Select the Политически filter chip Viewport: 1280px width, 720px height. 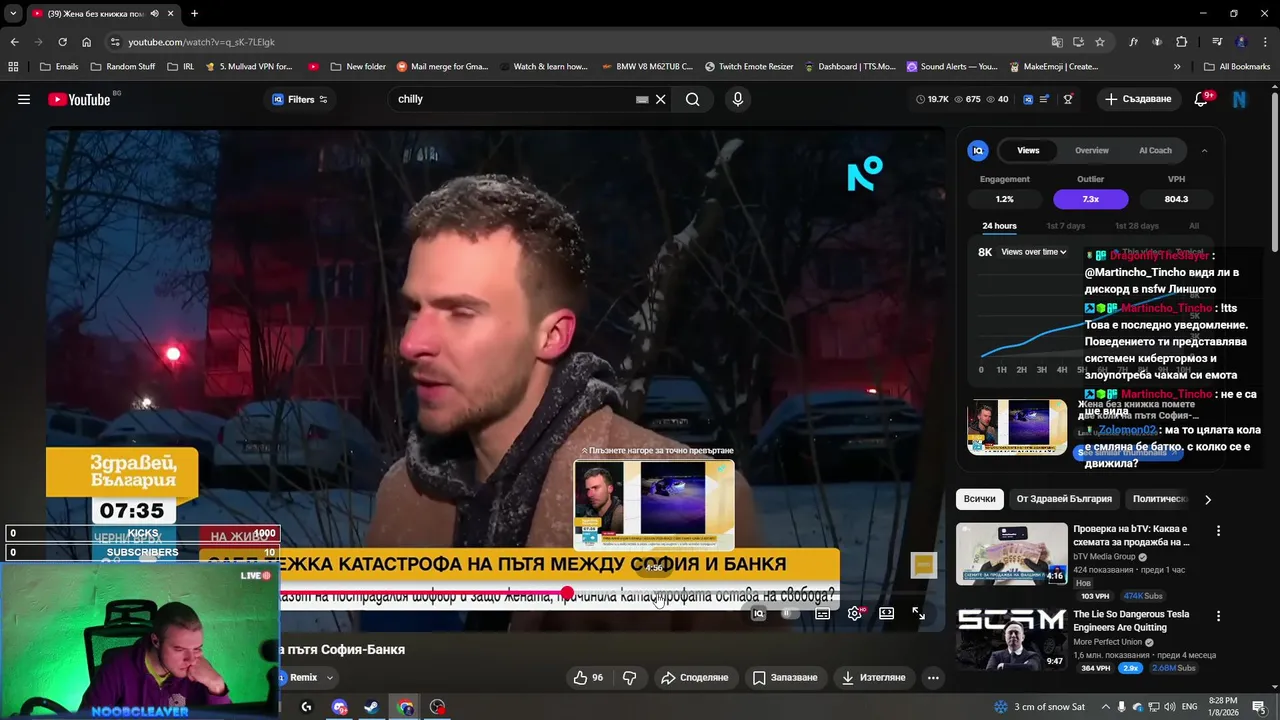[x=1159, y=499]
